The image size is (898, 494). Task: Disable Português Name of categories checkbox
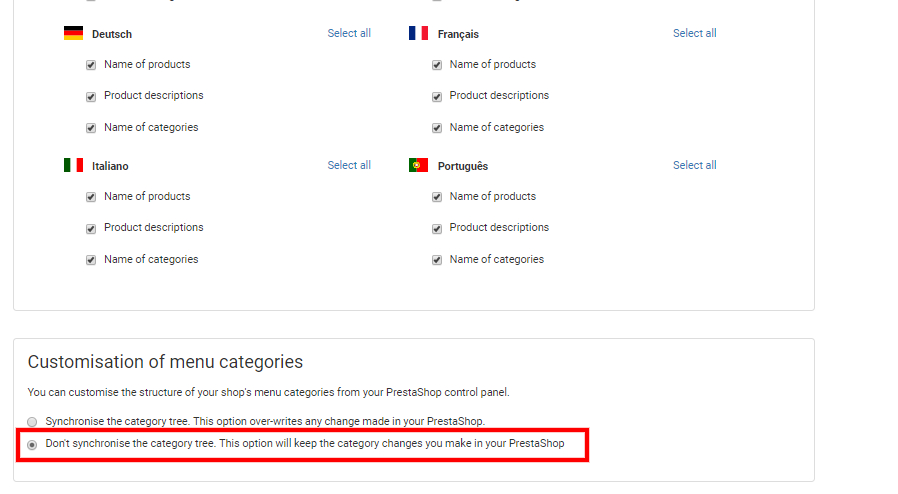(x=437, y=260)
